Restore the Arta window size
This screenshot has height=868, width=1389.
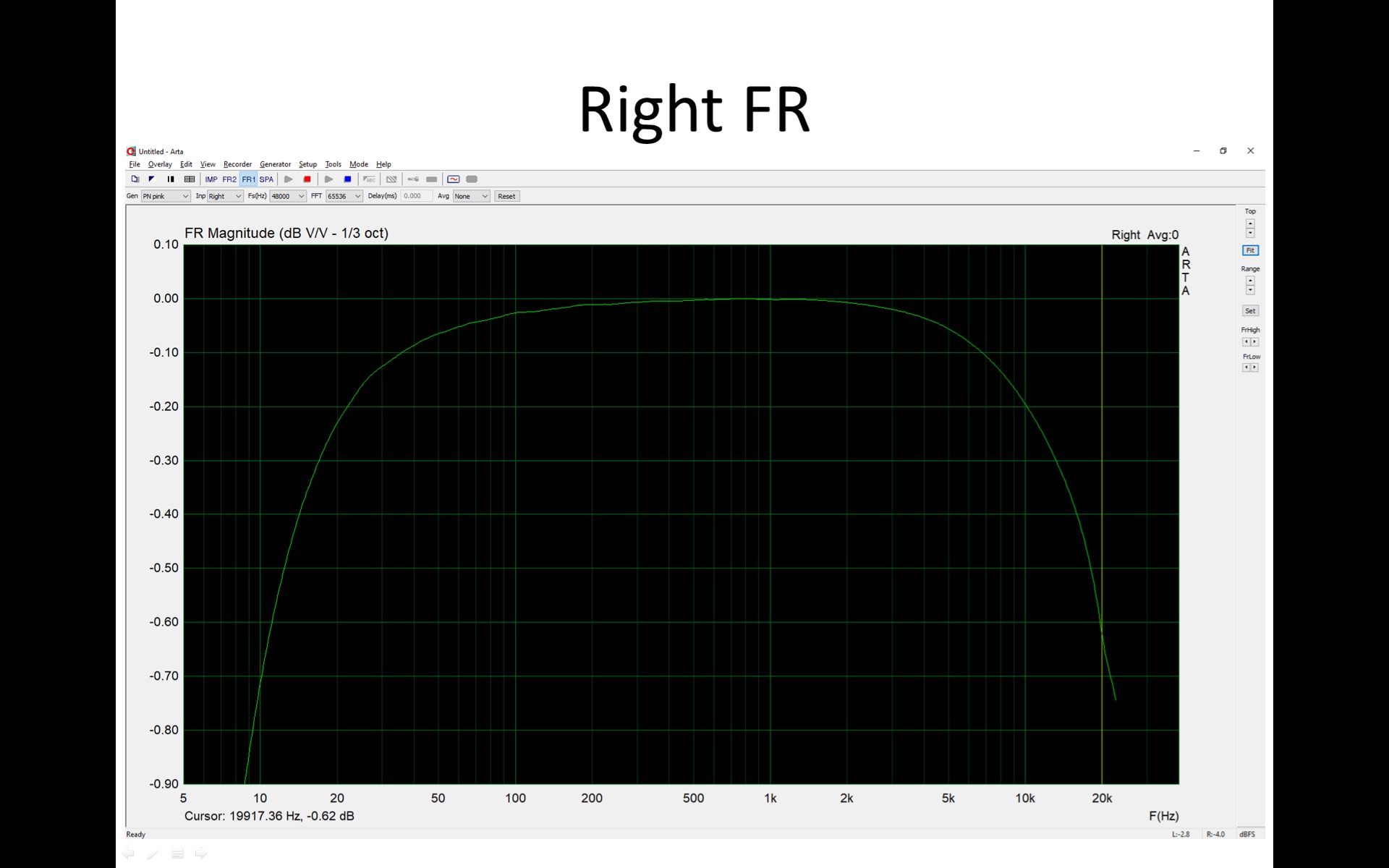(1223, 150)
